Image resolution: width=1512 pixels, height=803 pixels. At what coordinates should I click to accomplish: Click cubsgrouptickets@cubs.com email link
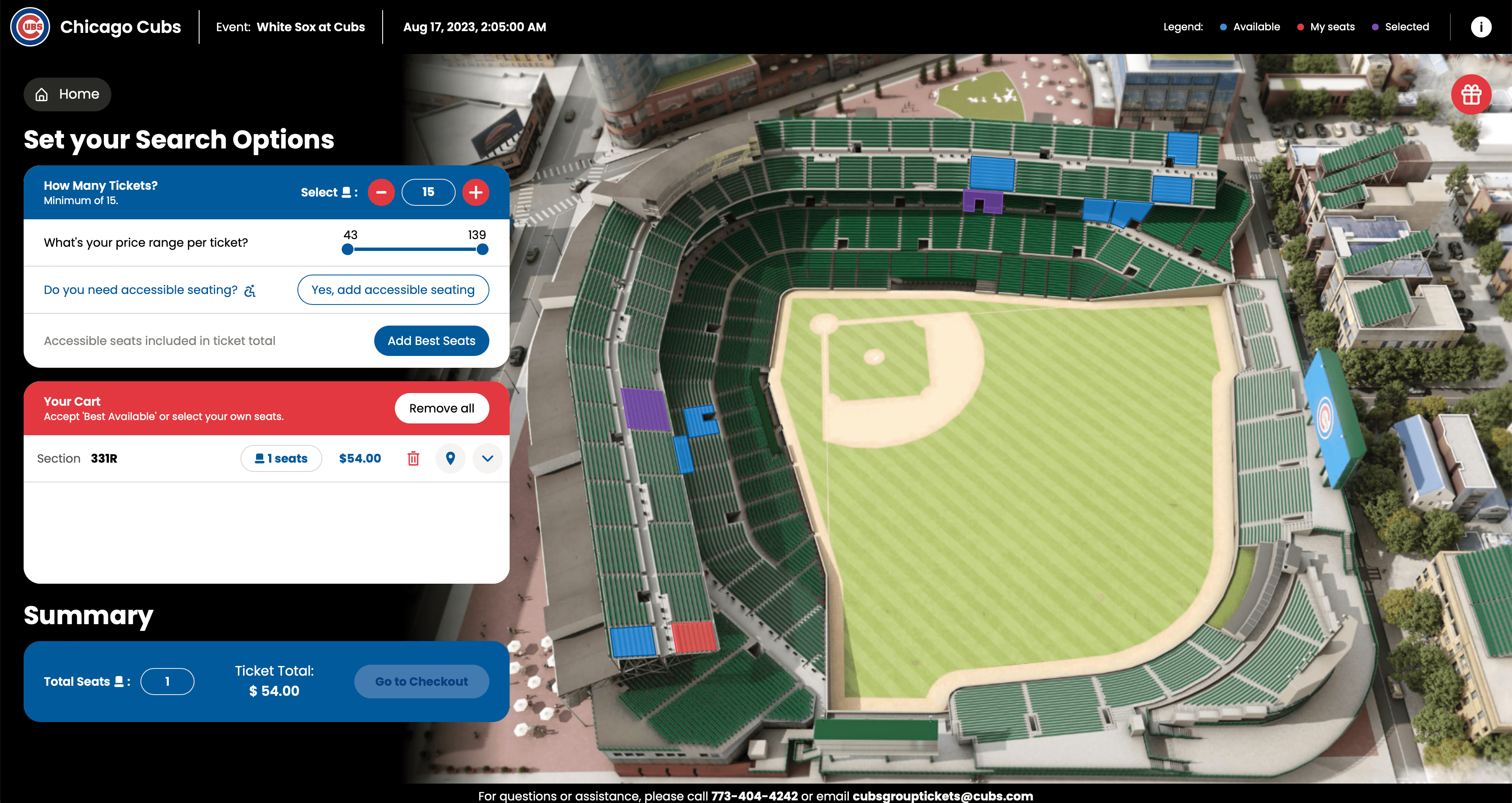coord(942,796)
